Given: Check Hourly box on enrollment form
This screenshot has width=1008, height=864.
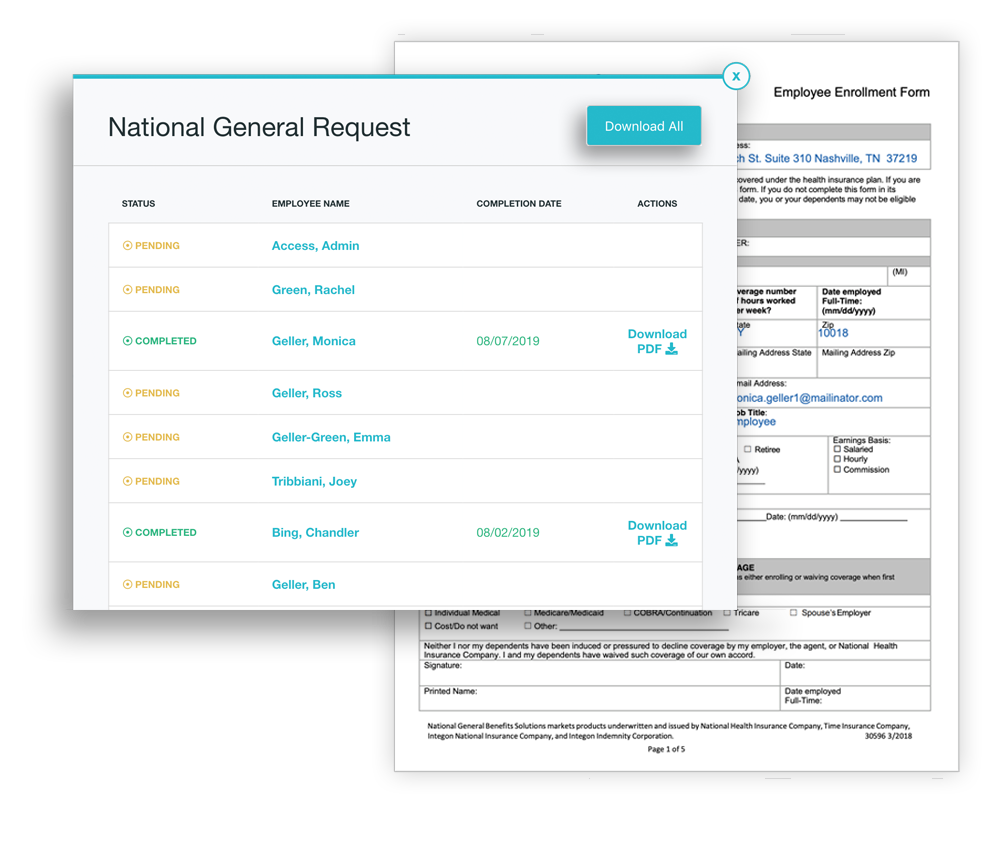Looking at the screenshot, I should (837, 459).
